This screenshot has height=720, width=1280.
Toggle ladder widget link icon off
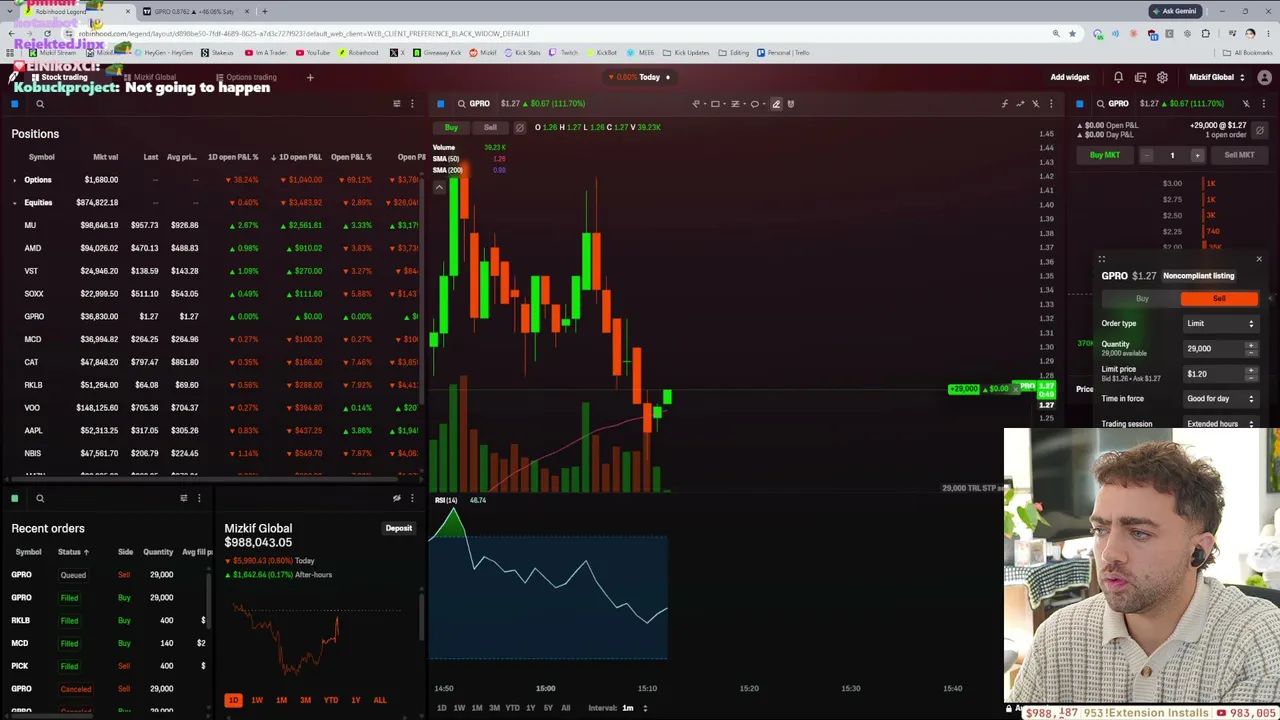point(1246,104)
